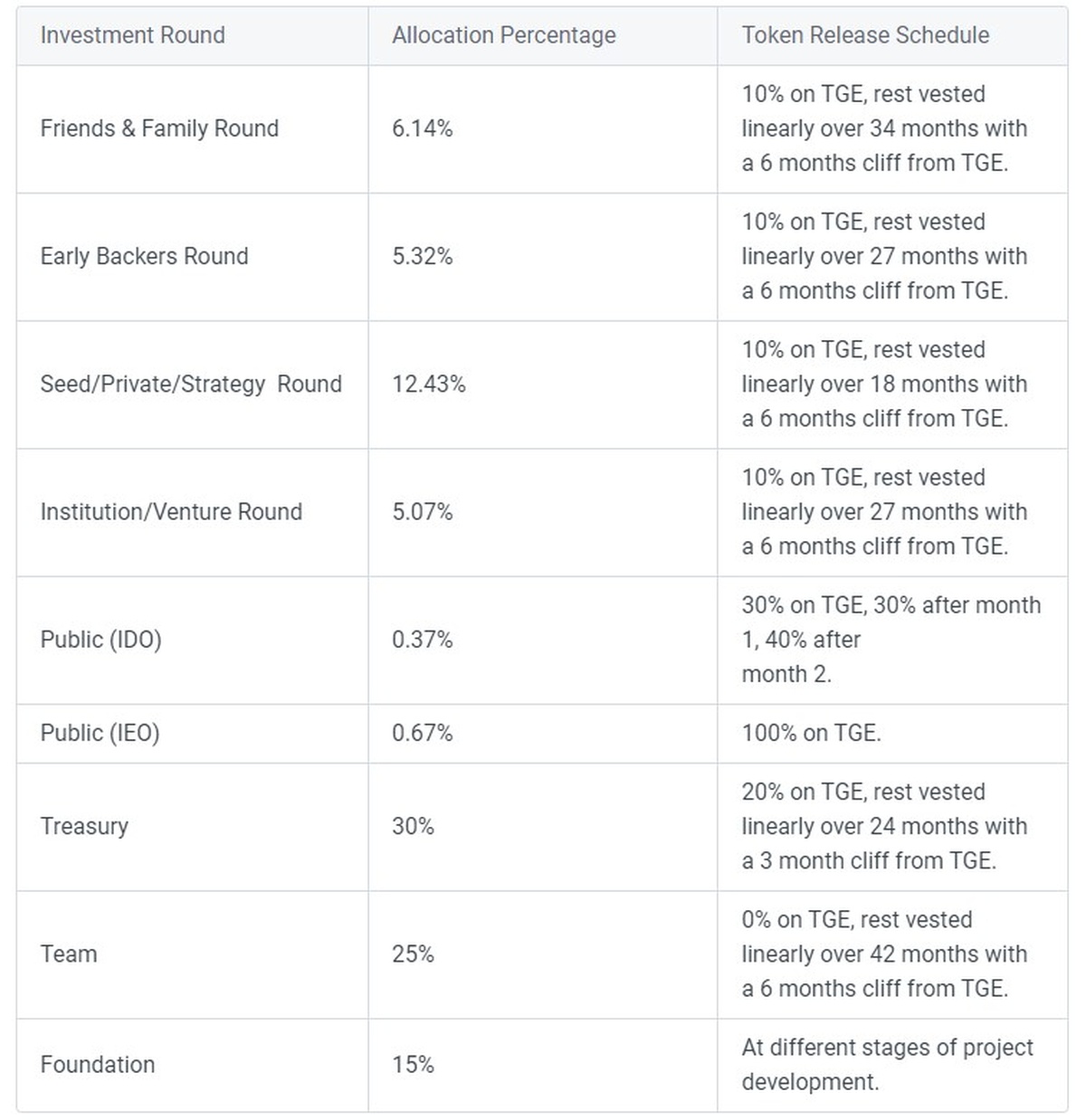The width and height of the screenshot is (1086, 1120).
Task: Click the Seed/Private/Strategy Round cell
Action: [191, 384]
